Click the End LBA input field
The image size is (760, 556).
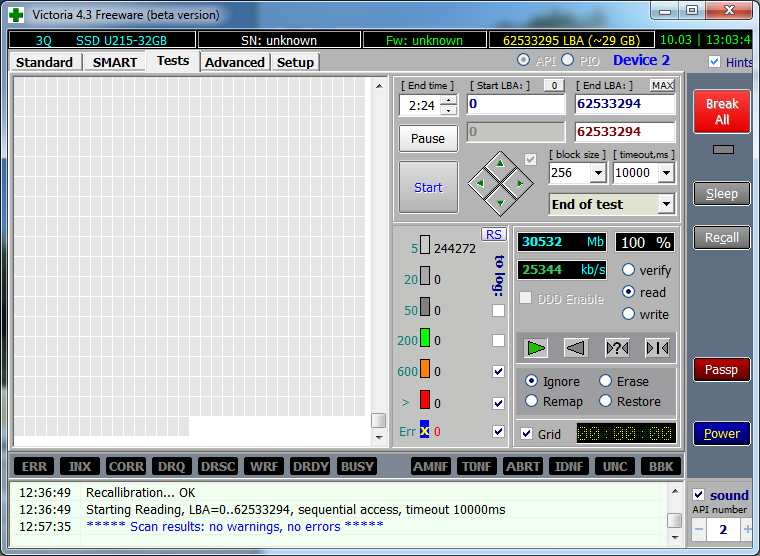(625, 104)
